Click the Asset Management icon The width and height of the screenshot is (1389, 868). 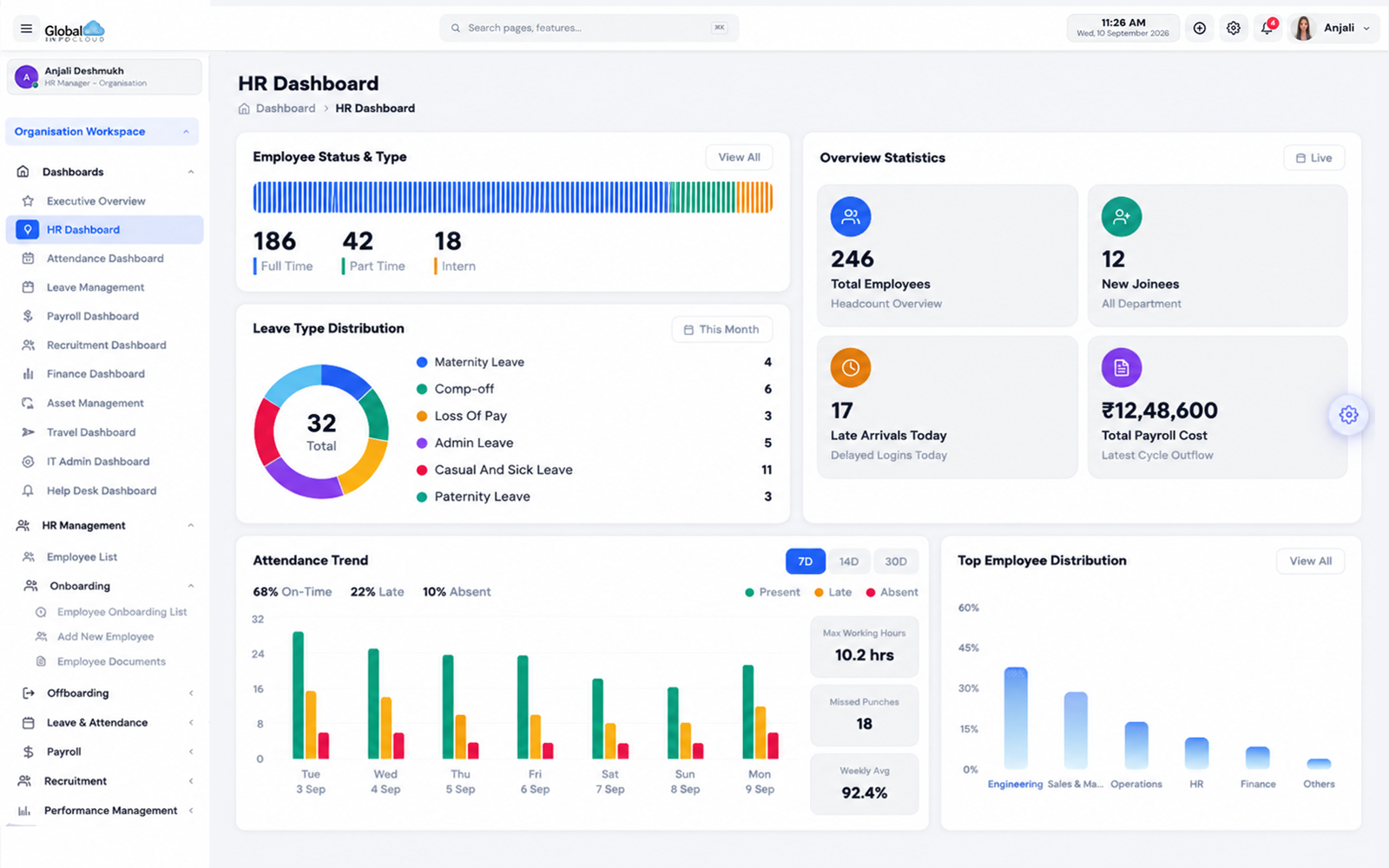click(x=28, y=404)
